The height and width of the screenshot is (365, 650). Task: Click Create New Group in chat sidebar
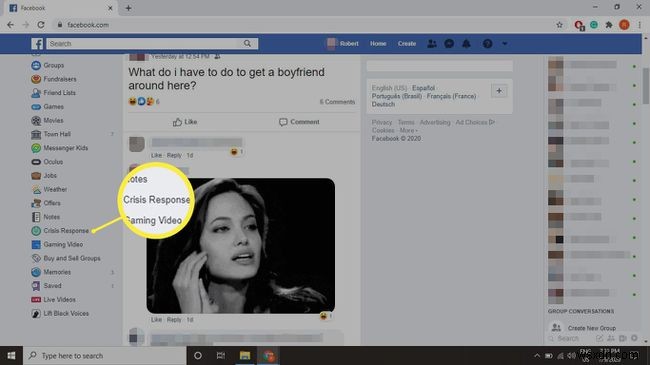pos(591,328)
